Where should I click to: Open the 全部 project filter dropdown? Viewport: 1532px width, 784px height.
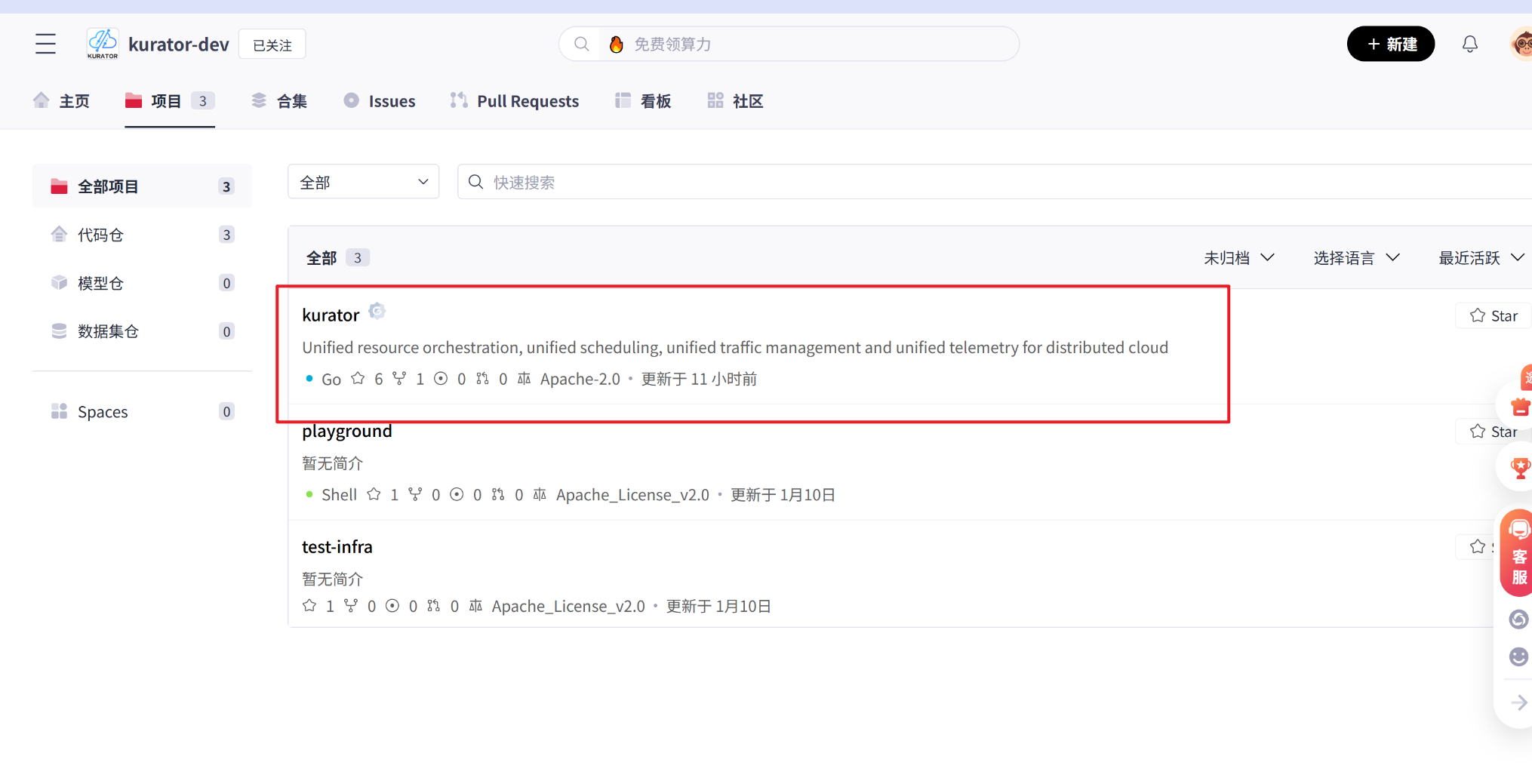pos(363,181)
